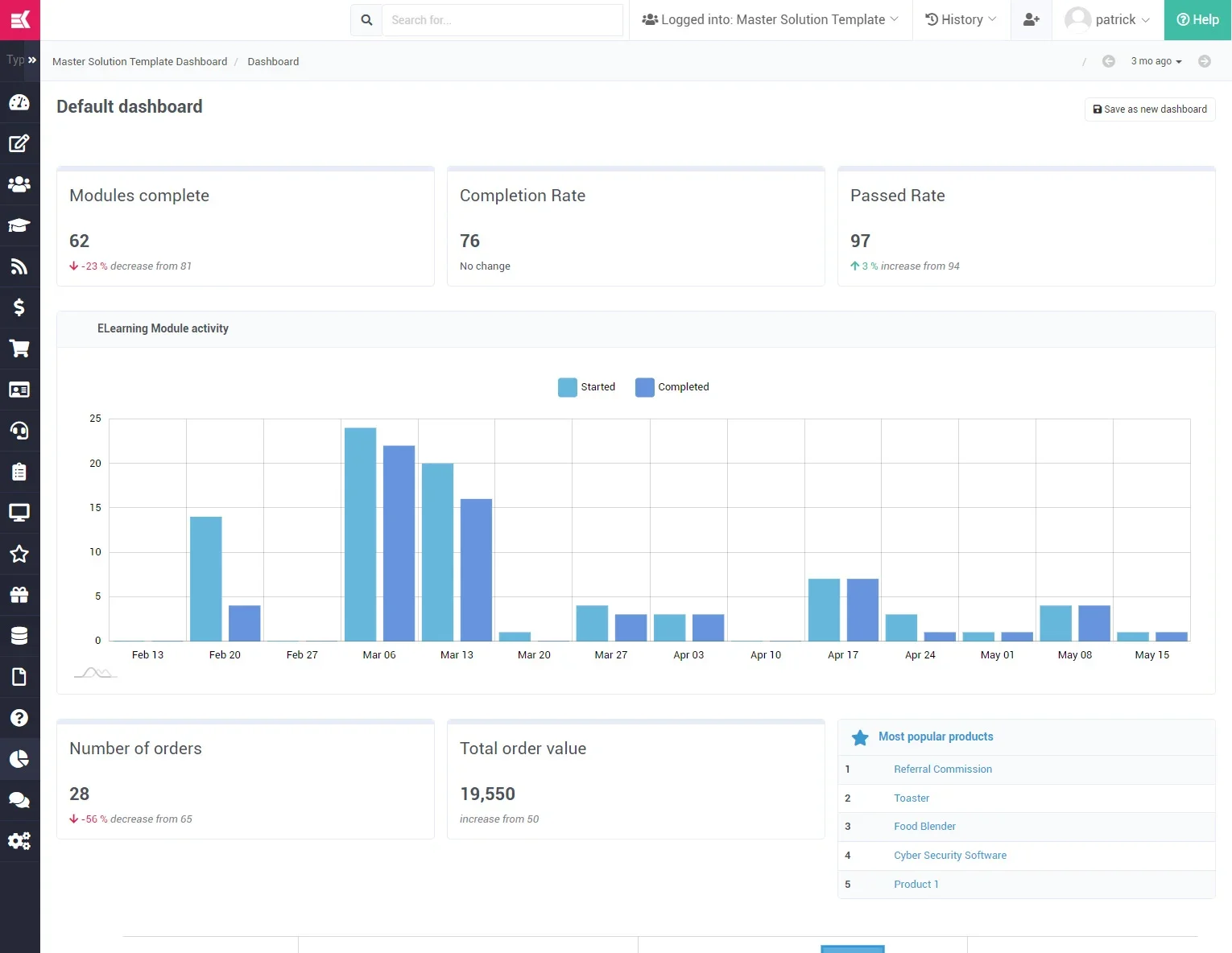Click the Search for input field
1232x953 pixels.
pos(502,20)
